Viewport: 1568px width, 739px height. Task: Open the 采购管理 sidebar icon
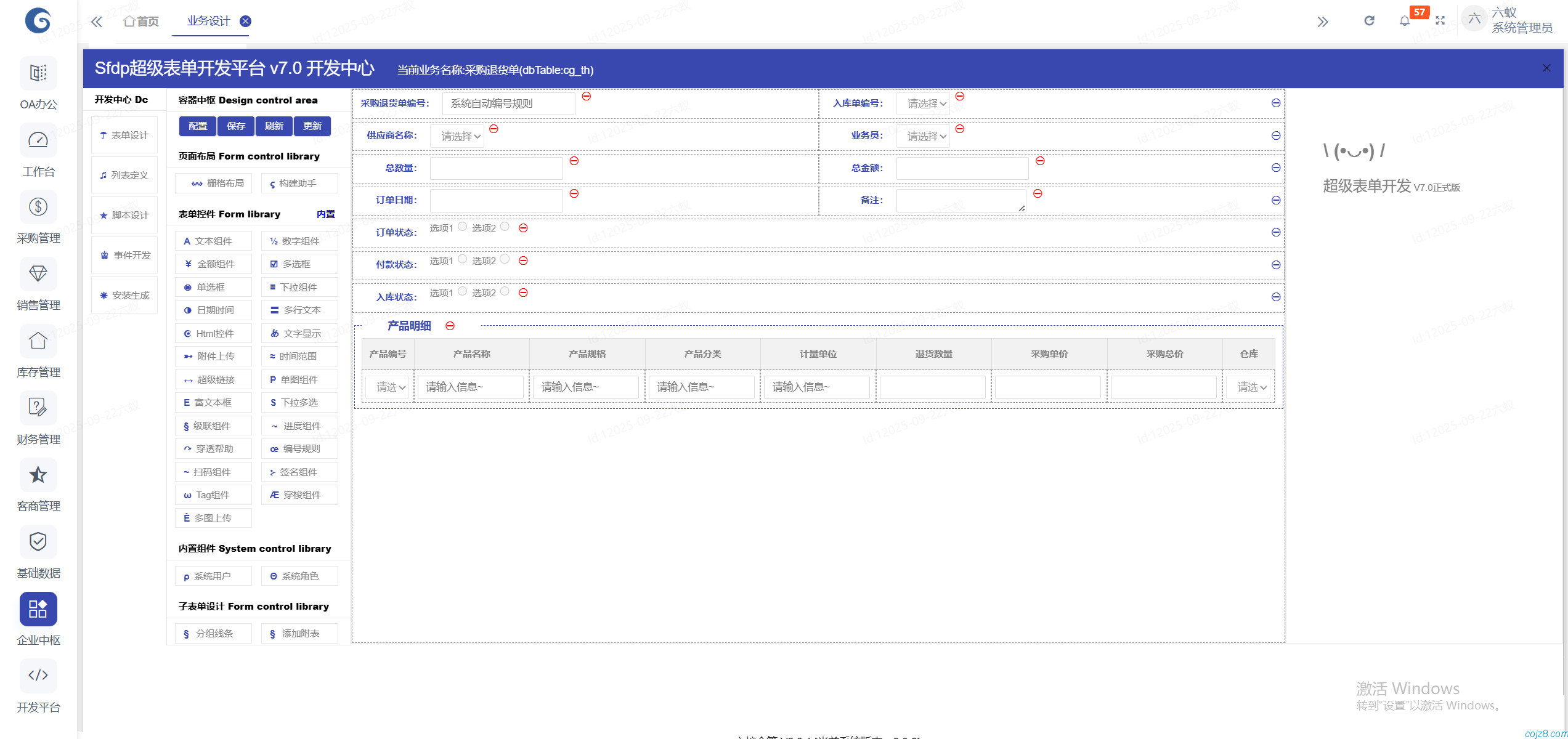click(x=38, y=207)
